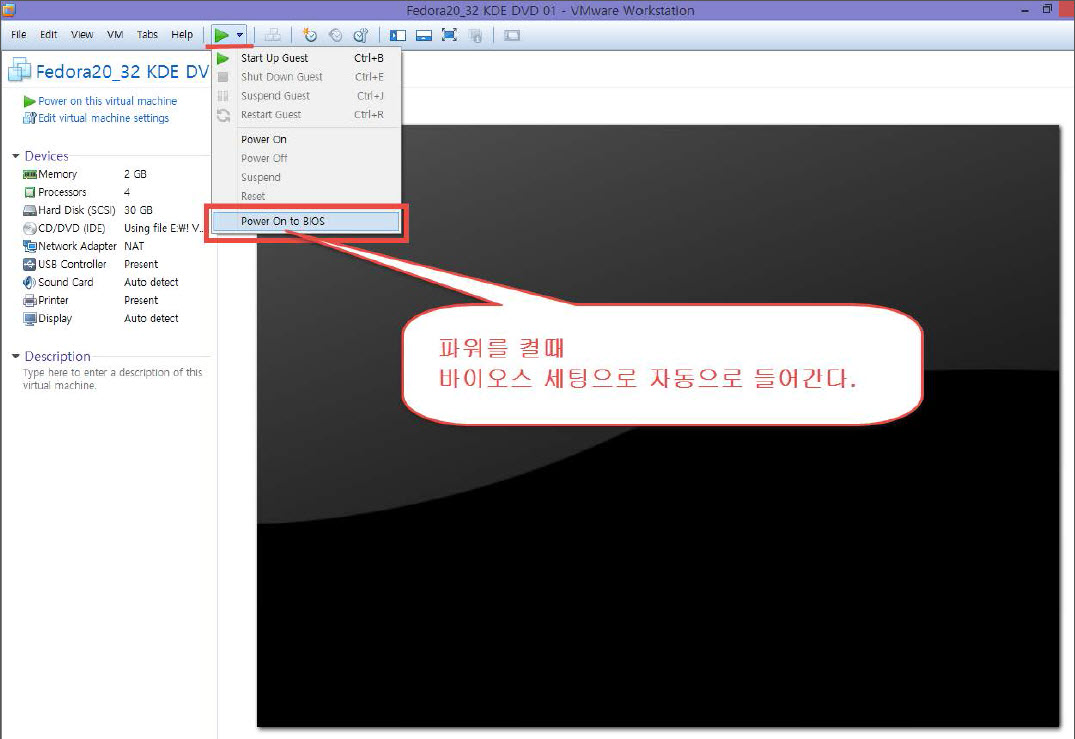Select Suspend Guest menu entry
Image resolution: width=1075 pixels, height=739 pixels.
[x=306, y=96]
